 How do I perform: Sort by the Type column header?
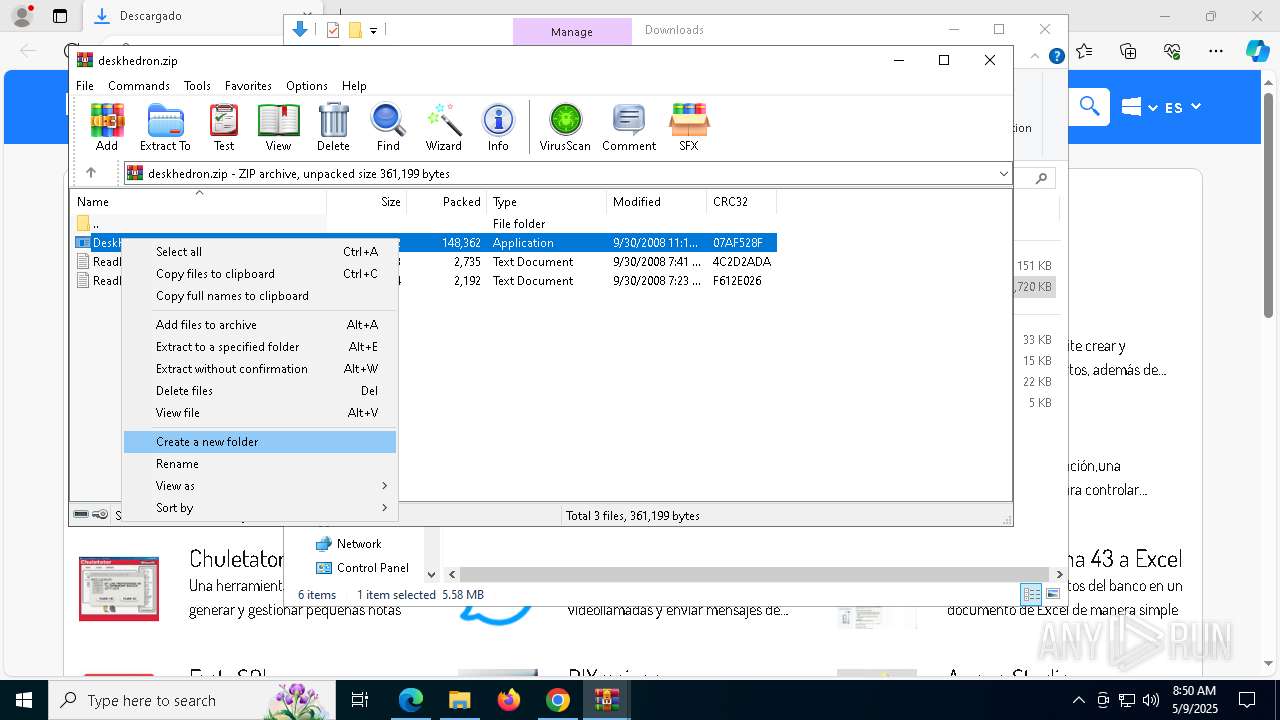coord(547,202)
